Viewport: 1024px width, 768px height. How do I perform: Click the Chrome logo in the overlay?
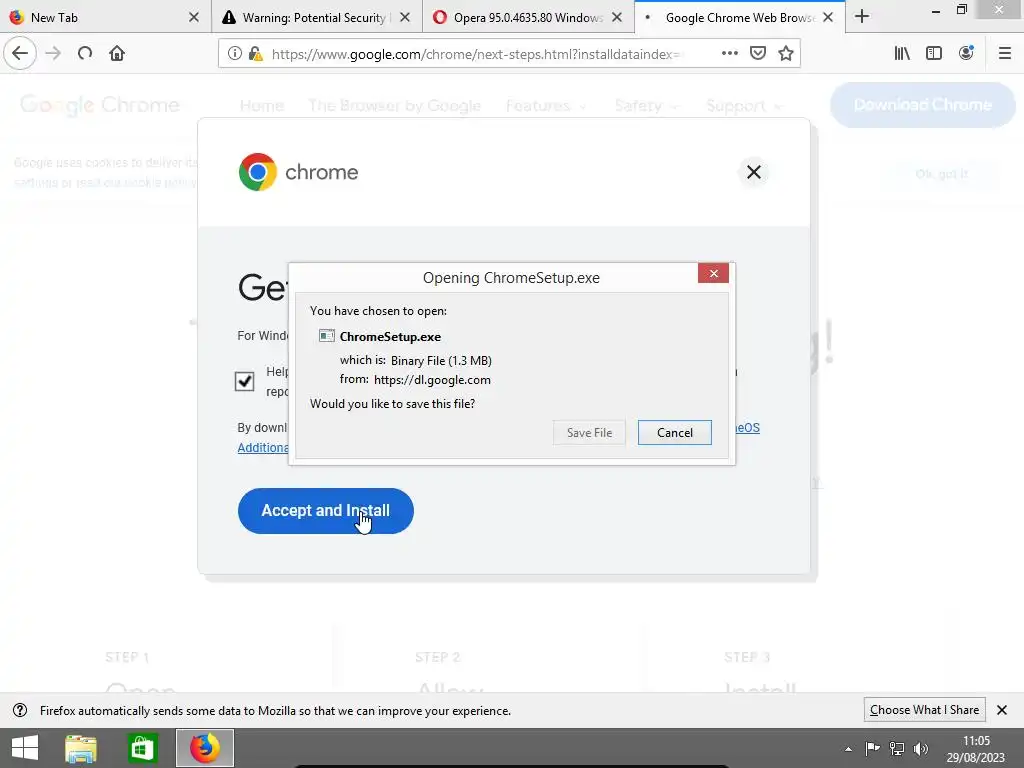[257, 172]
